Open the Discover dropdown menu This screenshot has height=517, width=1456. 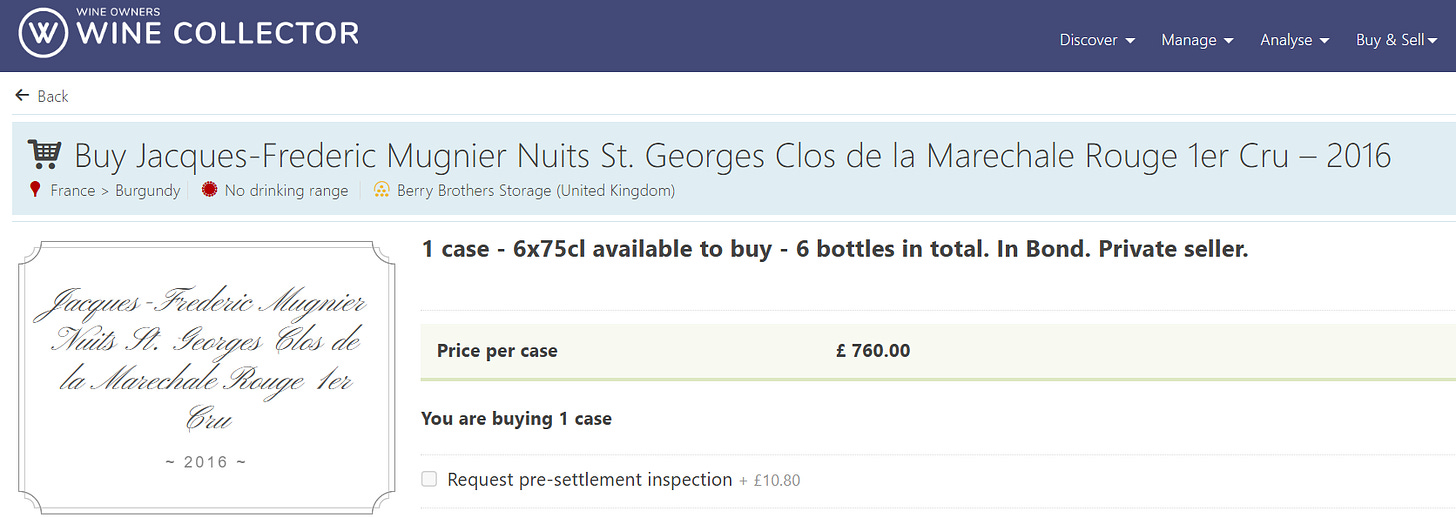coord(1097,40)
